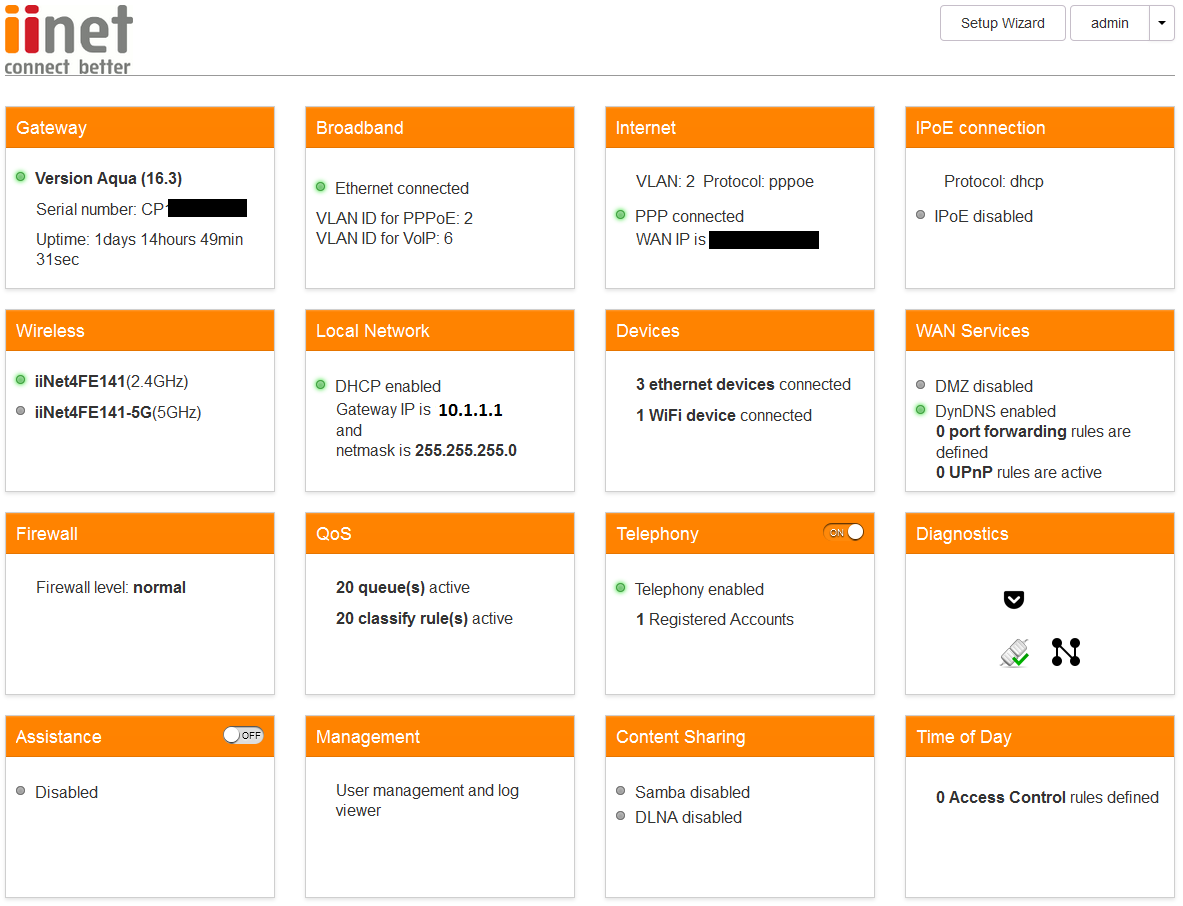This screenshot has width=1183, height=906.
Task: Click green status dot beside Version Aqua
Action: click(x=21, y=177)
